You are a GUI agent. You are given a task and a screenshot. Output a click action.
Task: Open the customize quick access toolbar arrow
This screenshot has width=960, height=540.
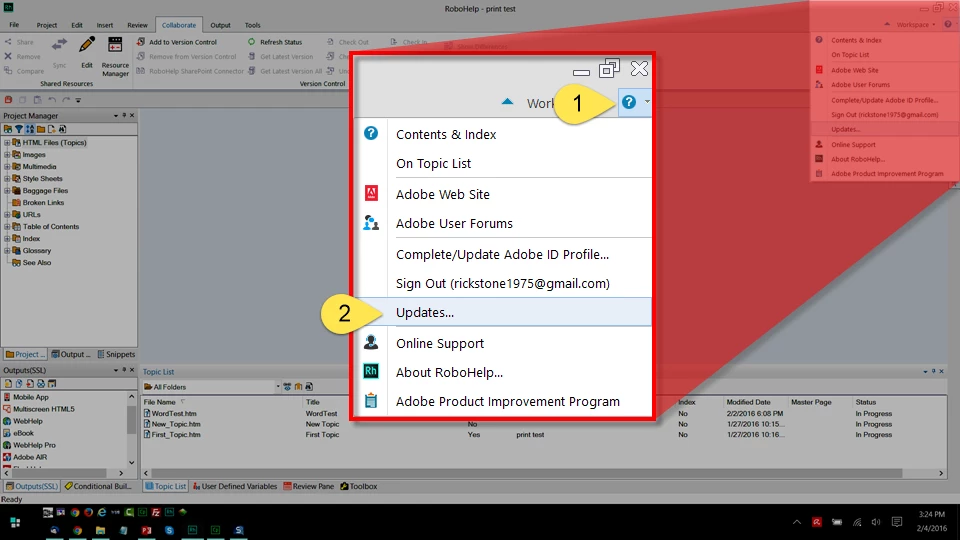78,100
